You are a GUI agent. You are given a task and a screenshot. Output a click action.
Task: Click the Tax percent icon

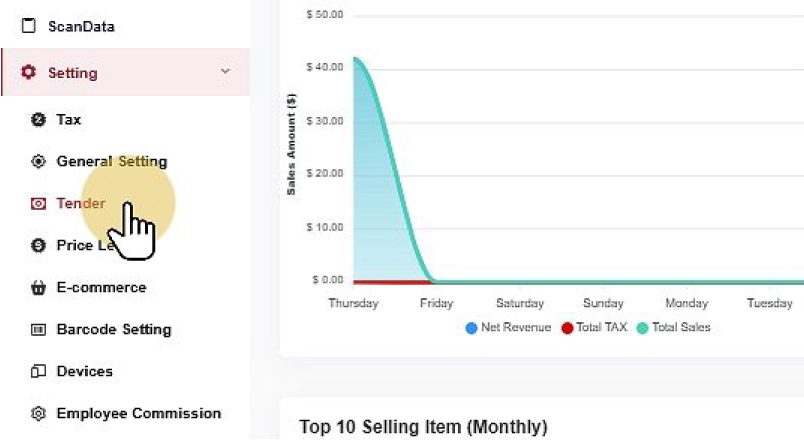pyautogui.click(x=39, y=120)
